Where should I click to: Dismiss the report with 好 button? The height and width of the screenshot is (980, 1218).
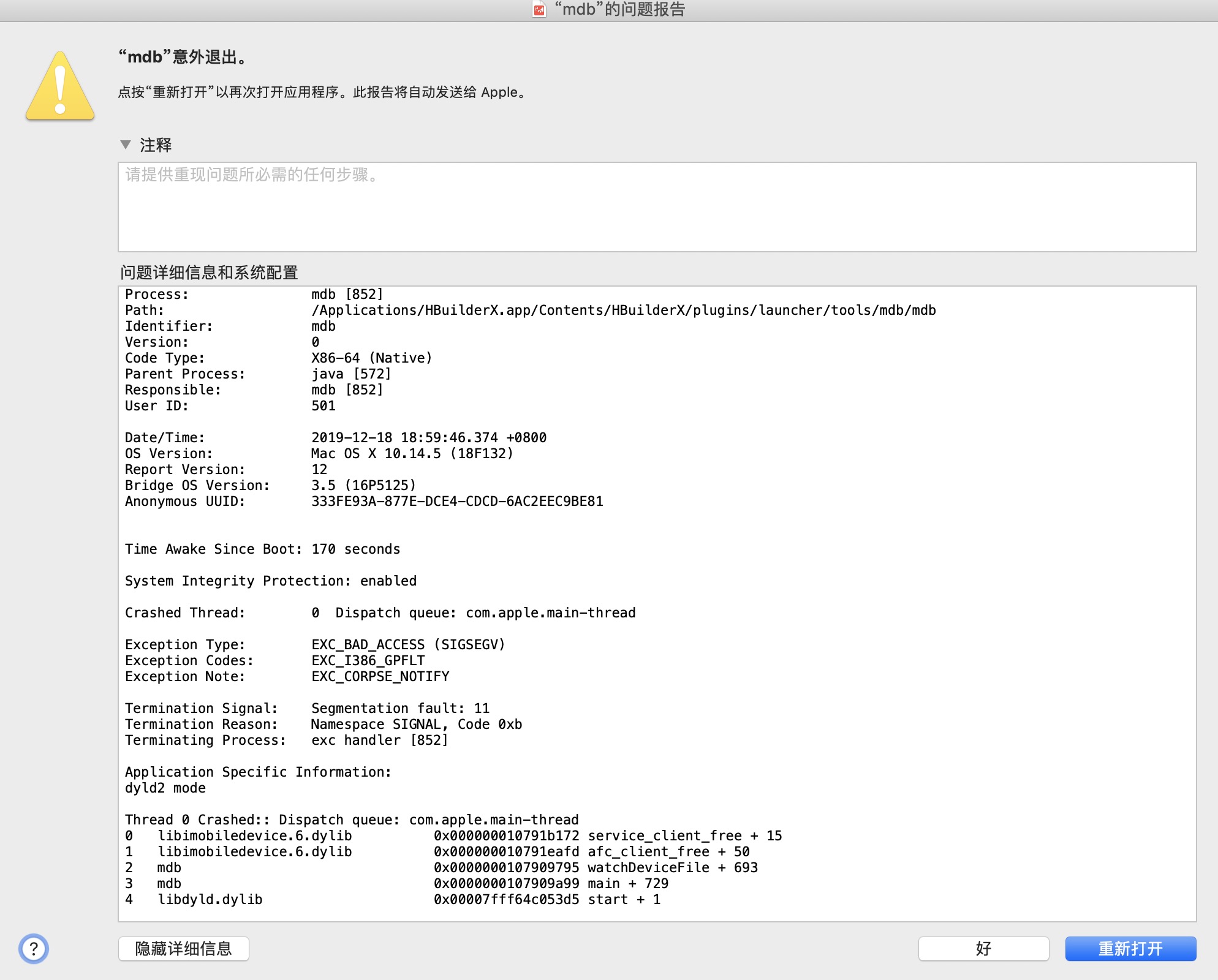pyautogui.click(x=983, y=949)
